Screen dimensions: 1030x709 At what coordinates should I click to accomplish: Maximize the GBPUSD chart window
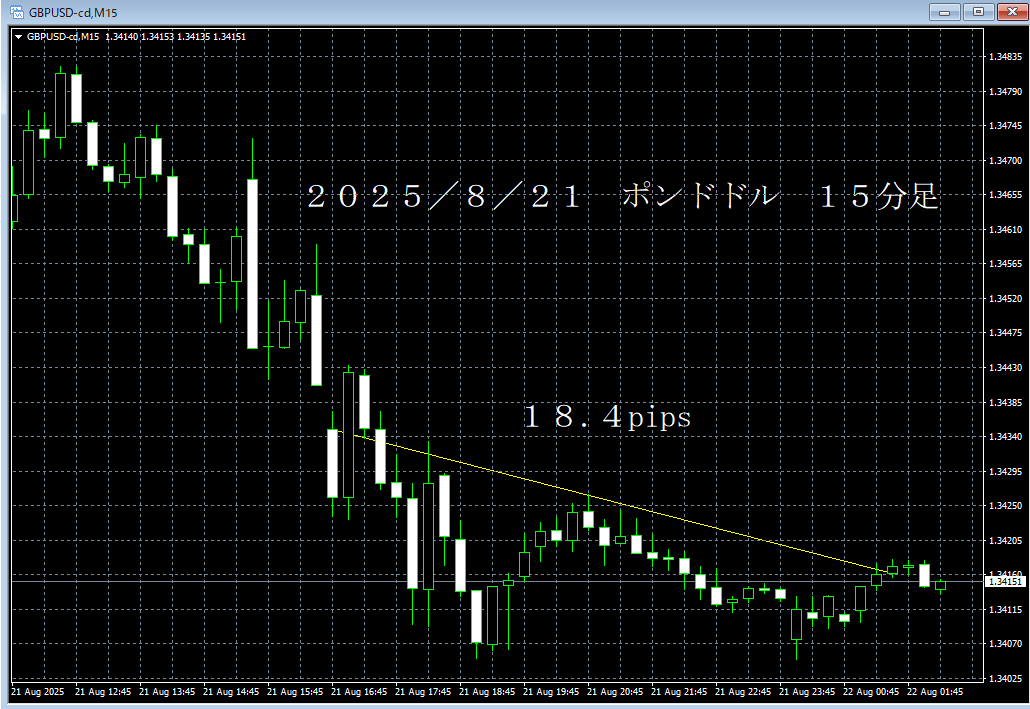978,12
